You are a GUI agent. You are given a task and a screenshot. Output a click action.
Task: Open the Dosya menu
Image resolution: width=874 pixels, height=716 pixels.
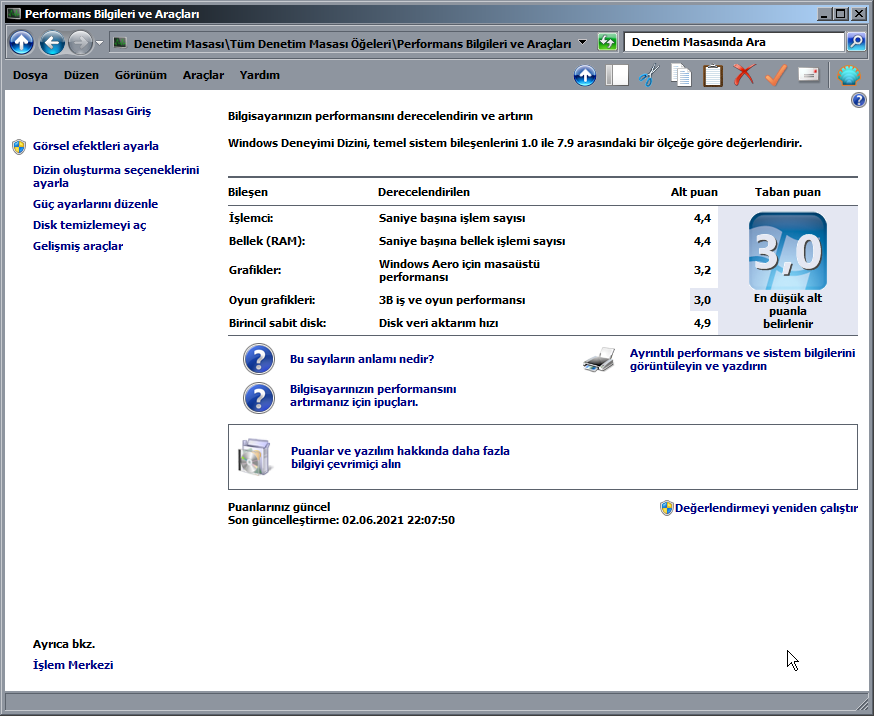30,75
